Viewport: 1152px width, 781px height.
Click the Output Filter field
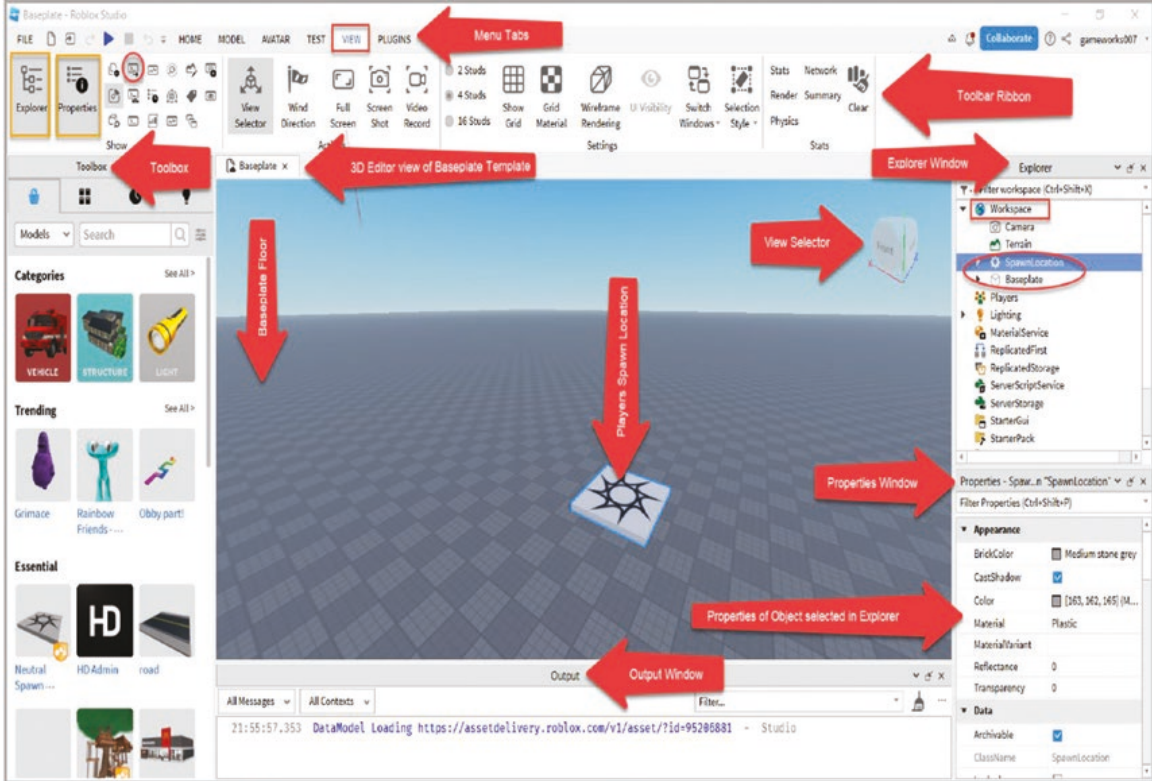tap(798, 702)
